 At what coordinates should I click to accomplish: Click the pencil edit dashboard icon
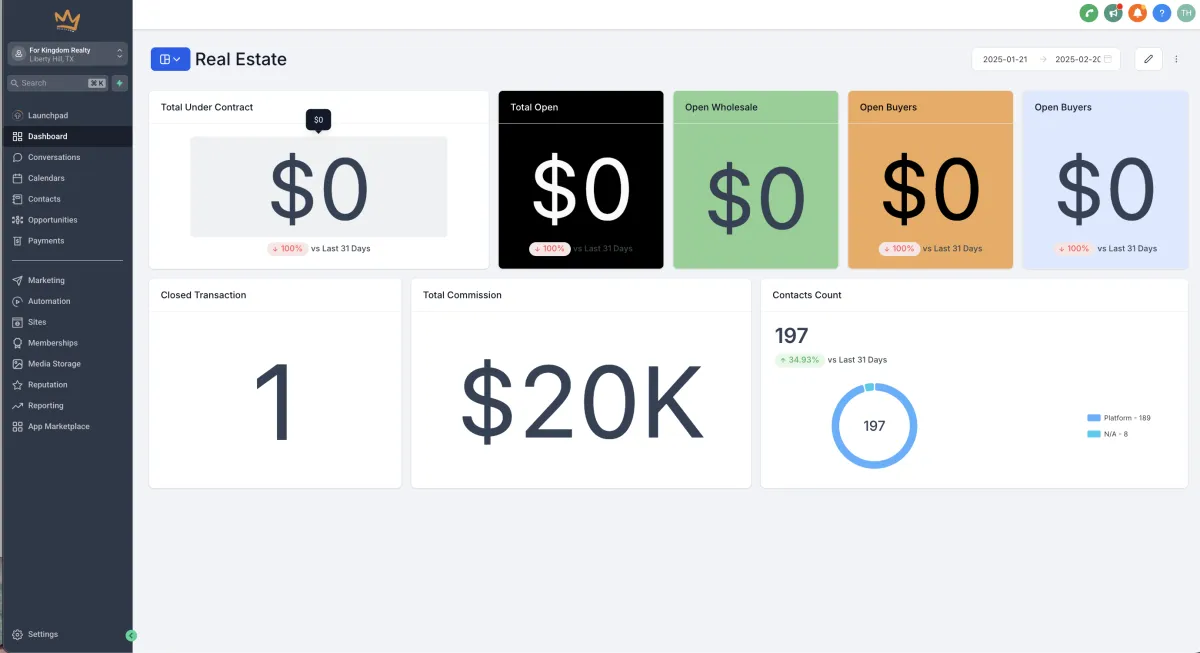click(x=1148, y=59)
